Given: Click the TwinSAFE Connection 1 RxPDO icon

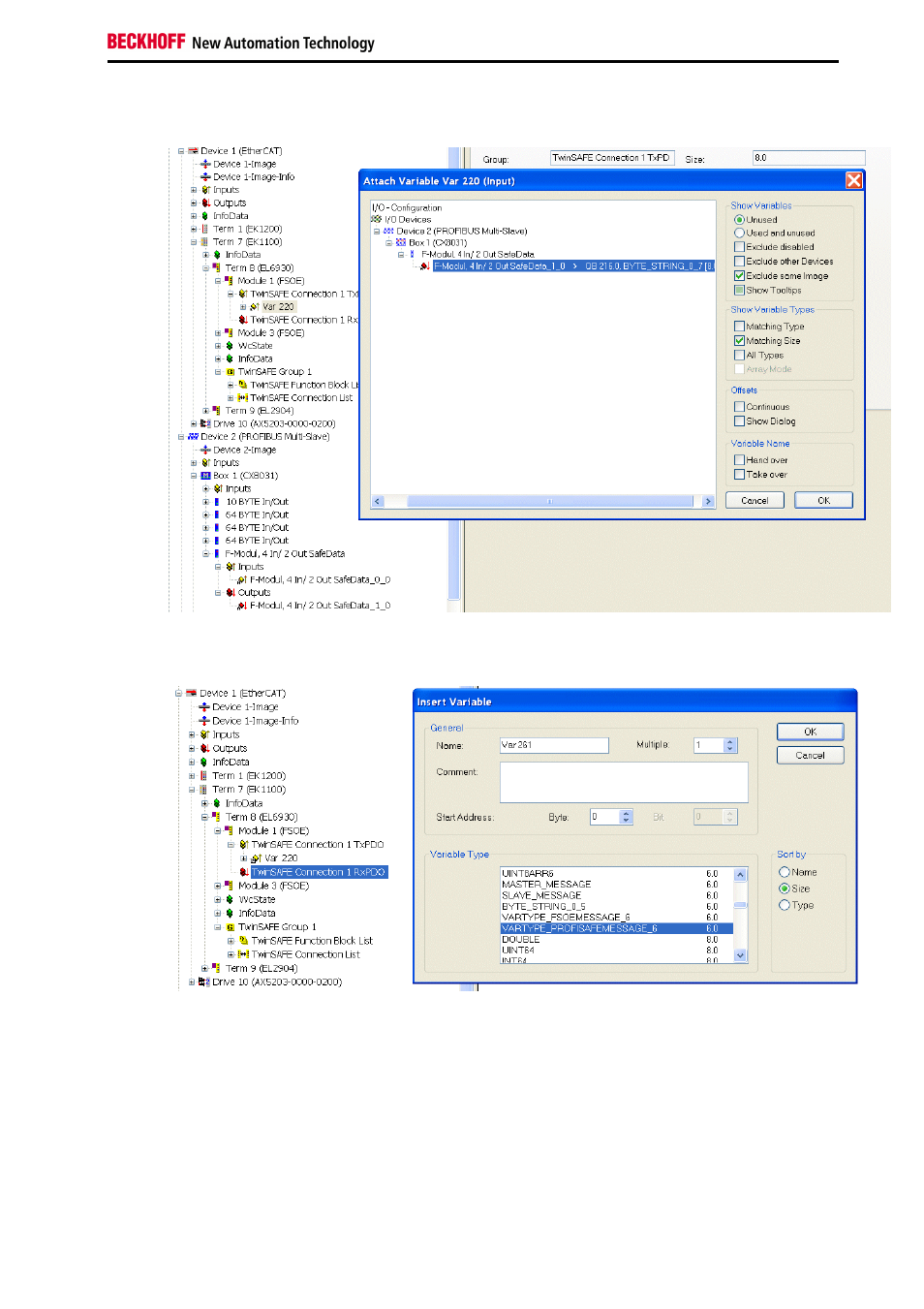Looking at the screenshot, I should pos(244,872).
